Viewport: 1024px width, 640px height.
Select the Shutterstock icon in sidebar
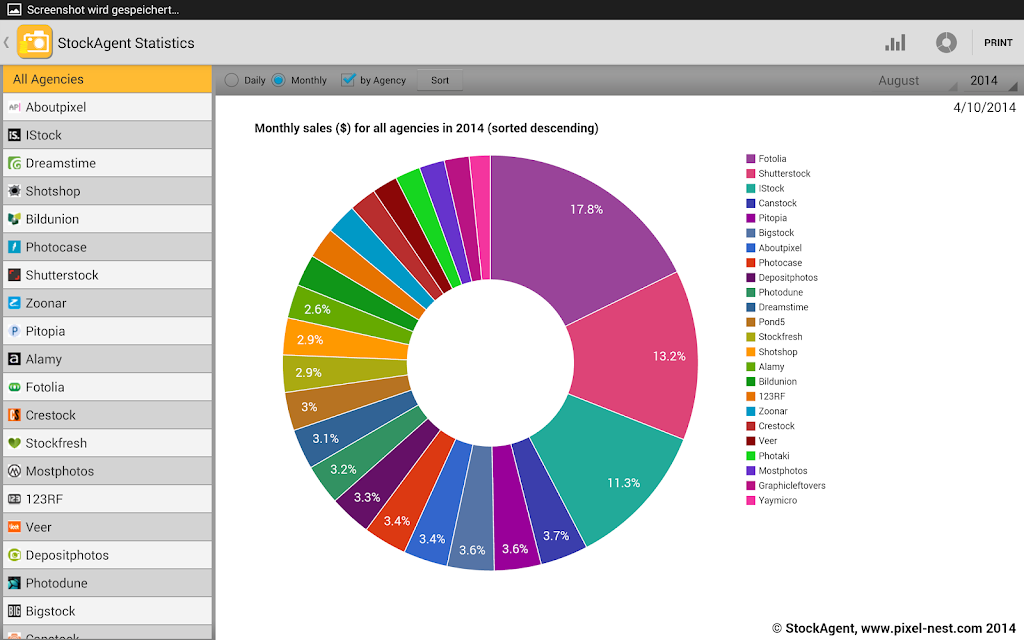(x=14, y=275)
